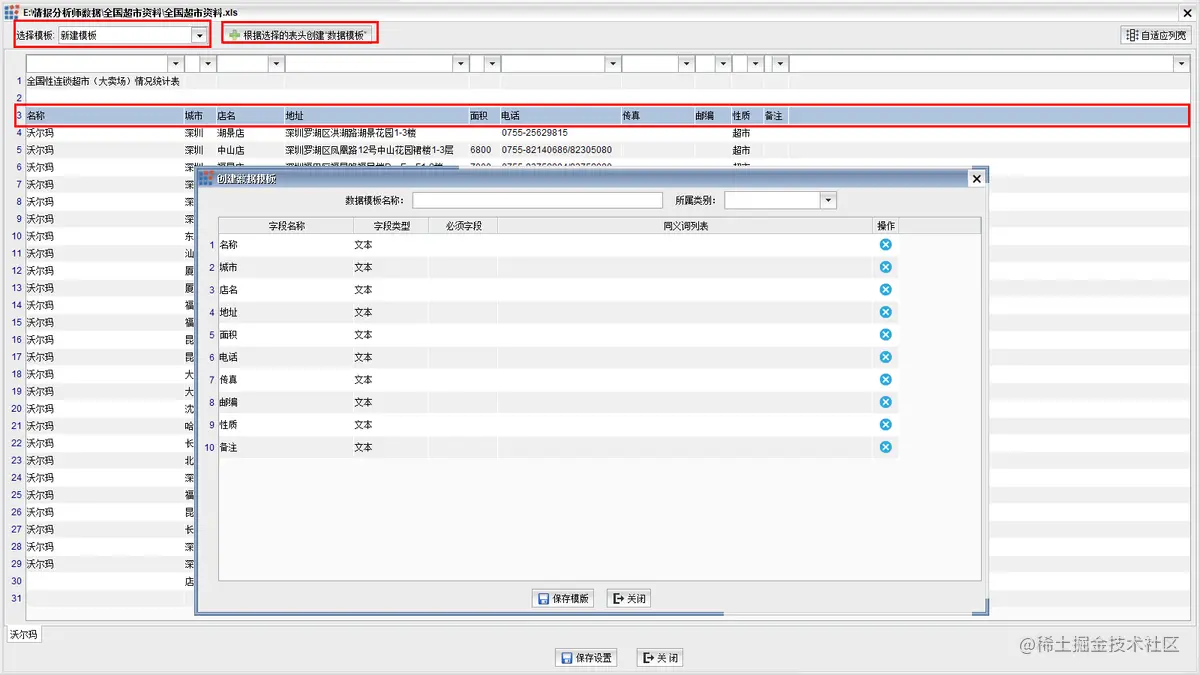1200x675 pixels.
Task: Click the 操作 column header in dialog
Action: pyautogui.click(x=885, y=226)
